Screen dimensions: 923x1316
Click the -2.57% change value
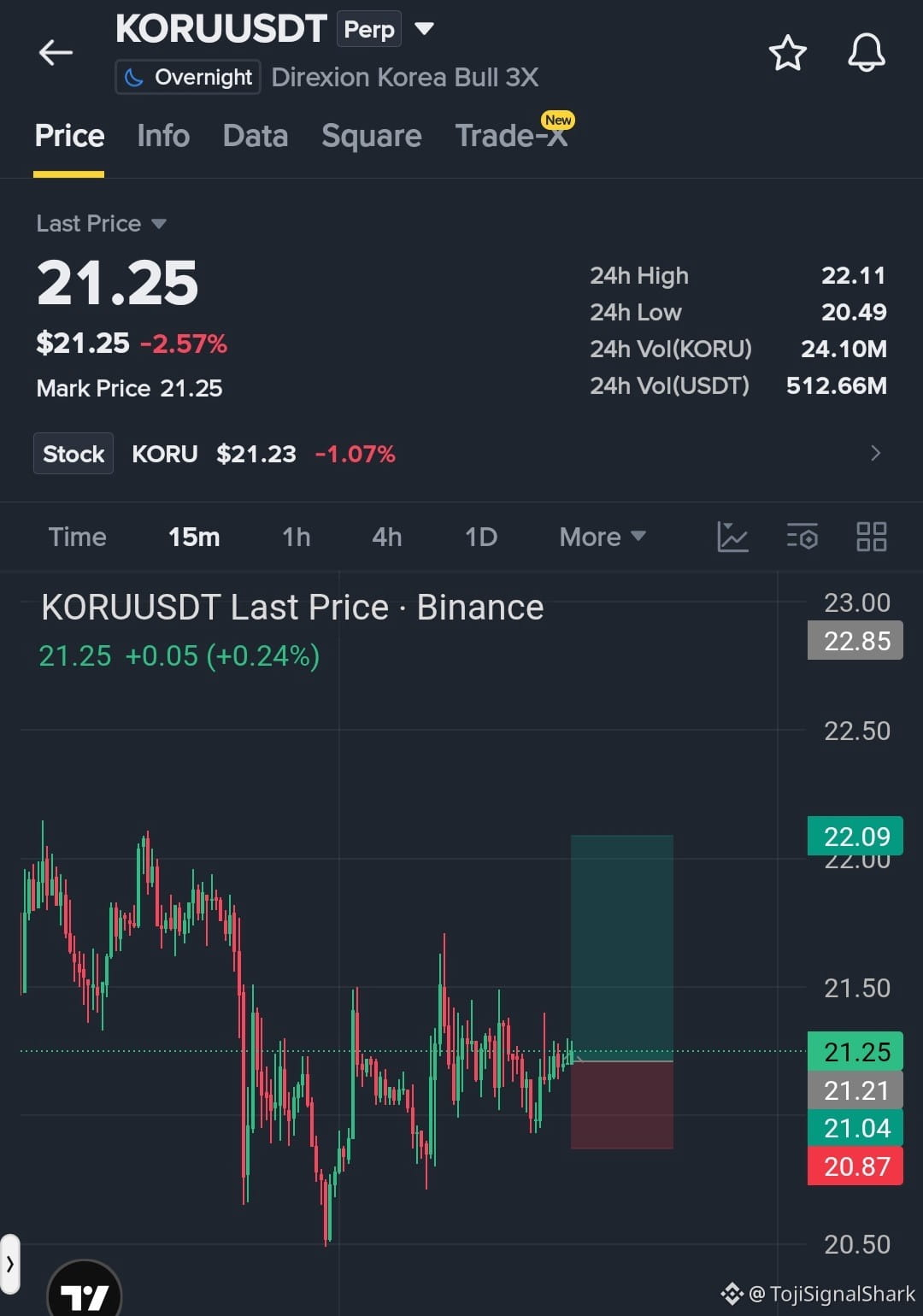click(184, 344)
